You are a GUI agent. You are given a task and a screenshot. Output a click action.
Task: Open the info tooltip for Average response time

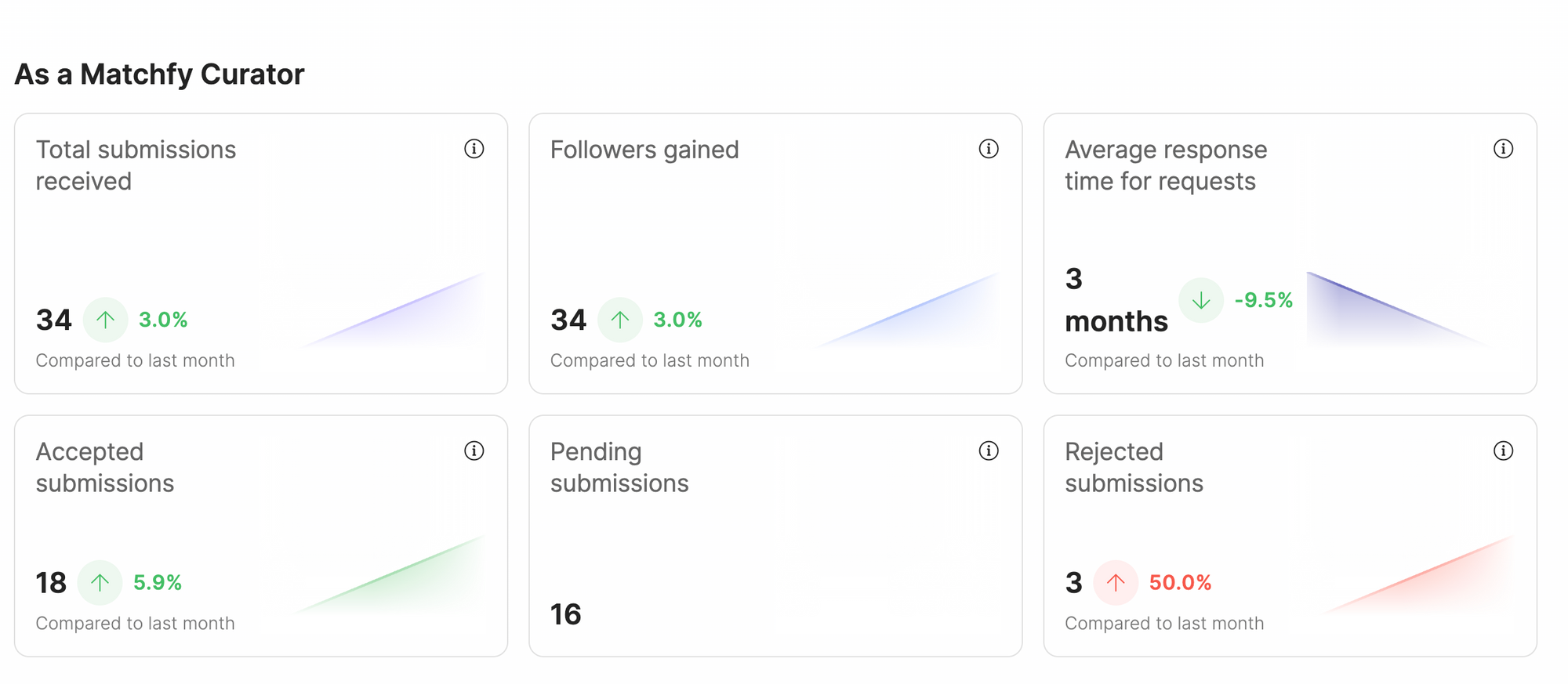point(1503,149)
